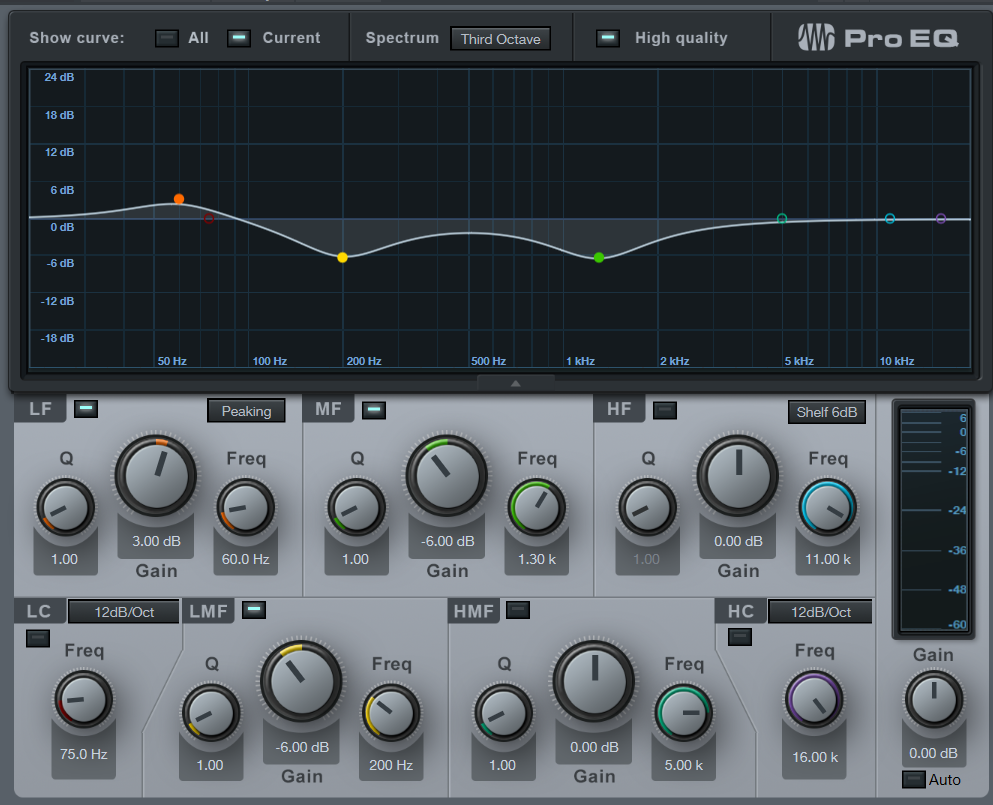993x805 pixels.
Task: Toggle the Show curve All button
Action: click(167, 38)
